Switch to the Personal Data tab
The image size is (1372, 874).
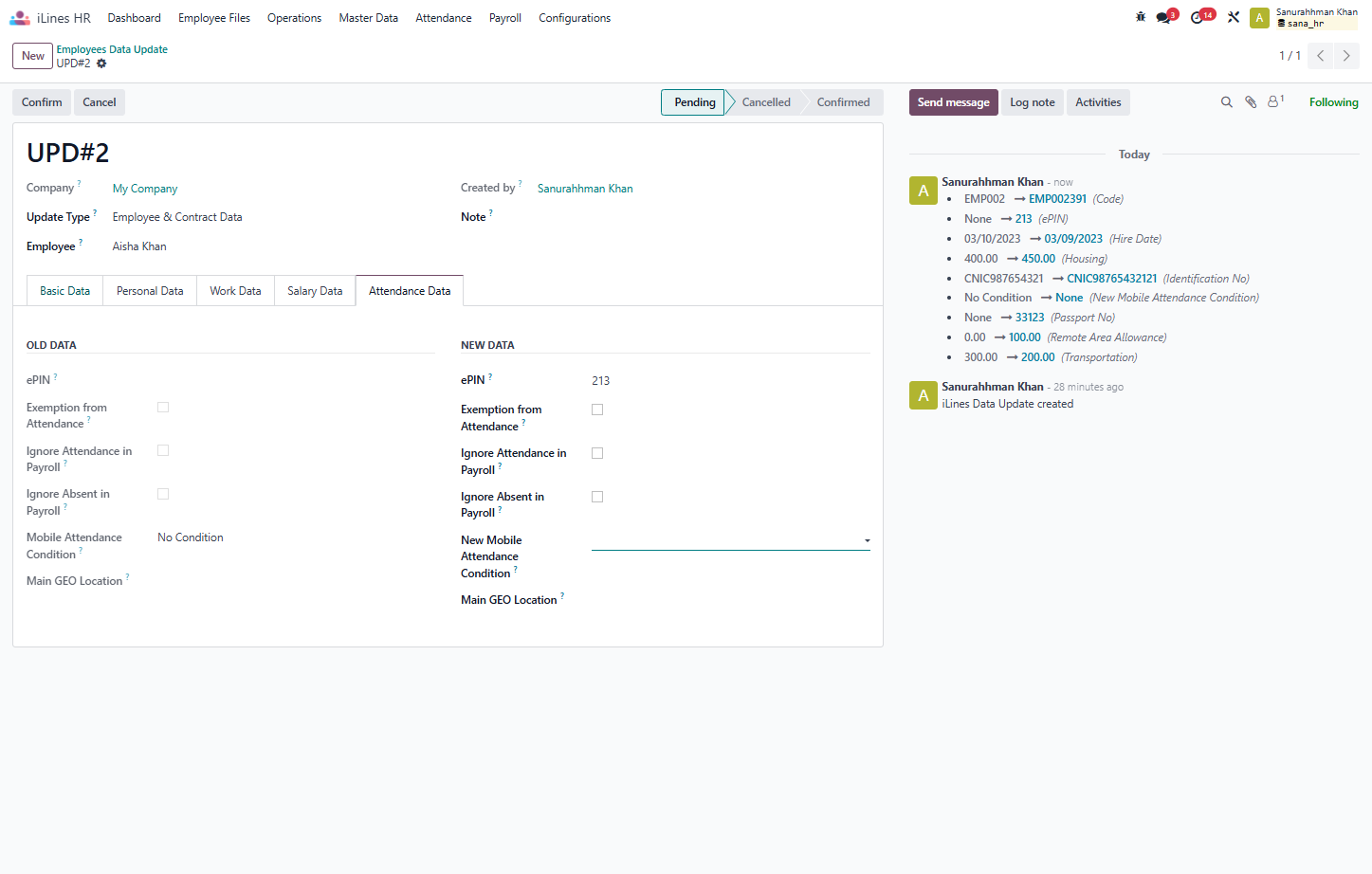150,291
